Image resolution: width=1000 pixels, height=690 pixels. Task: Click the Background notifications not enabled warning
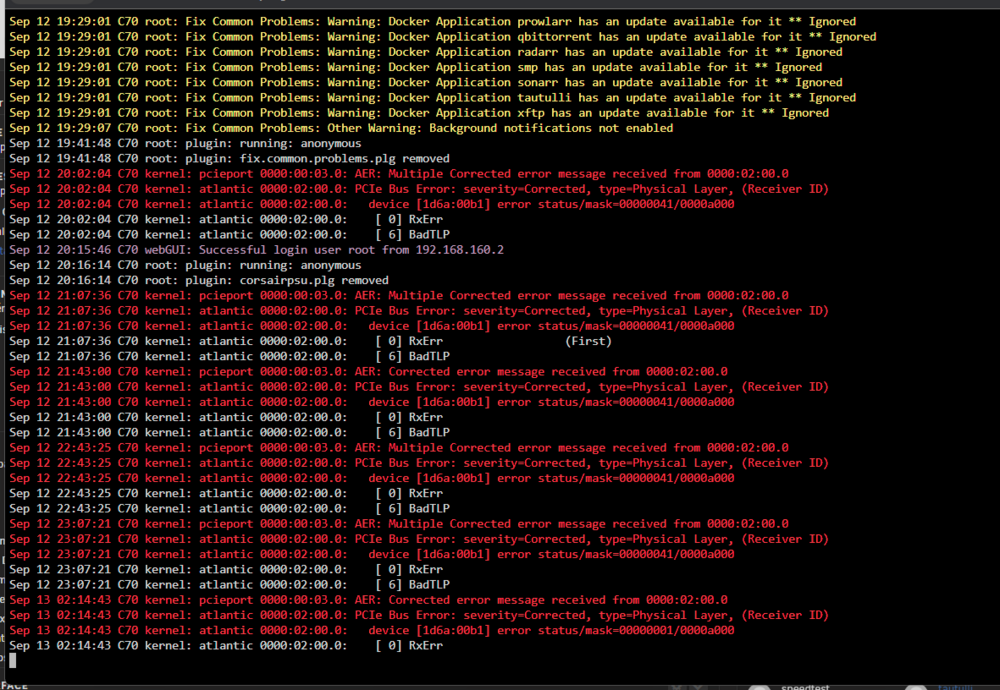point(341,128)
